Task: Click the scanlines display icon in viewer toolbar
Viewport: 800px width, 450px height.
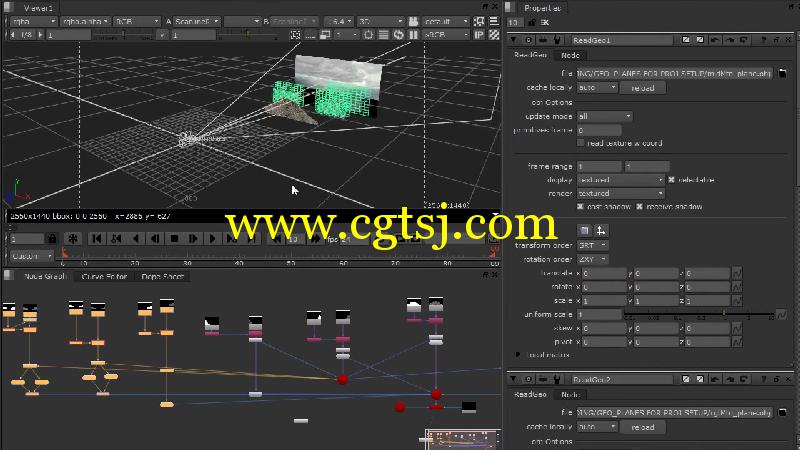Action: 383,35
